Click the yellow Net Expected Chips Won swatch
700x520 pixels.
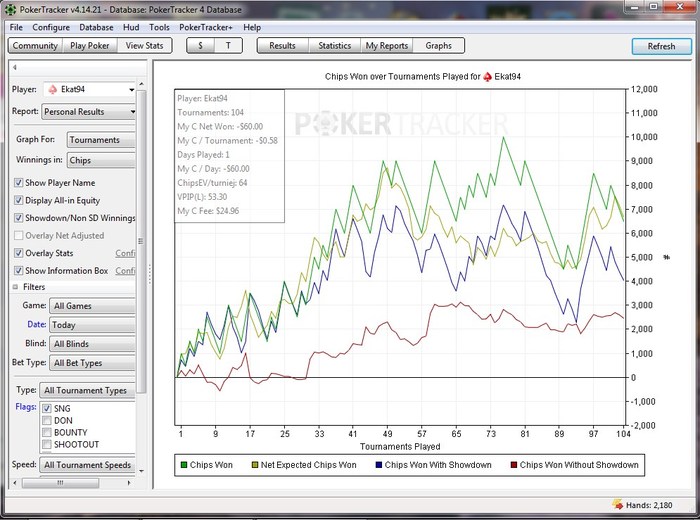(255, 465)
